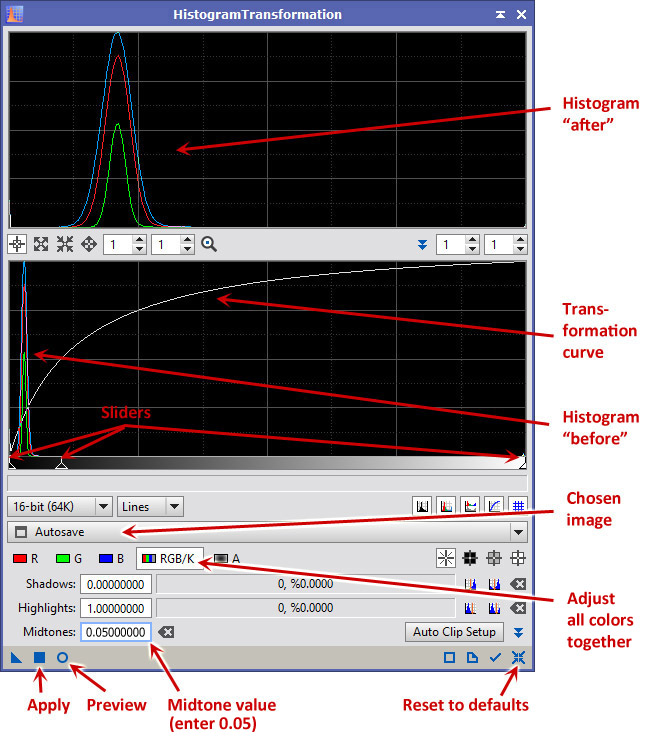Viewport: 650px width, 744px height.
Task: Toggle the blue double-arrow above output zoom spinboxes
Action: pos(422,245)
